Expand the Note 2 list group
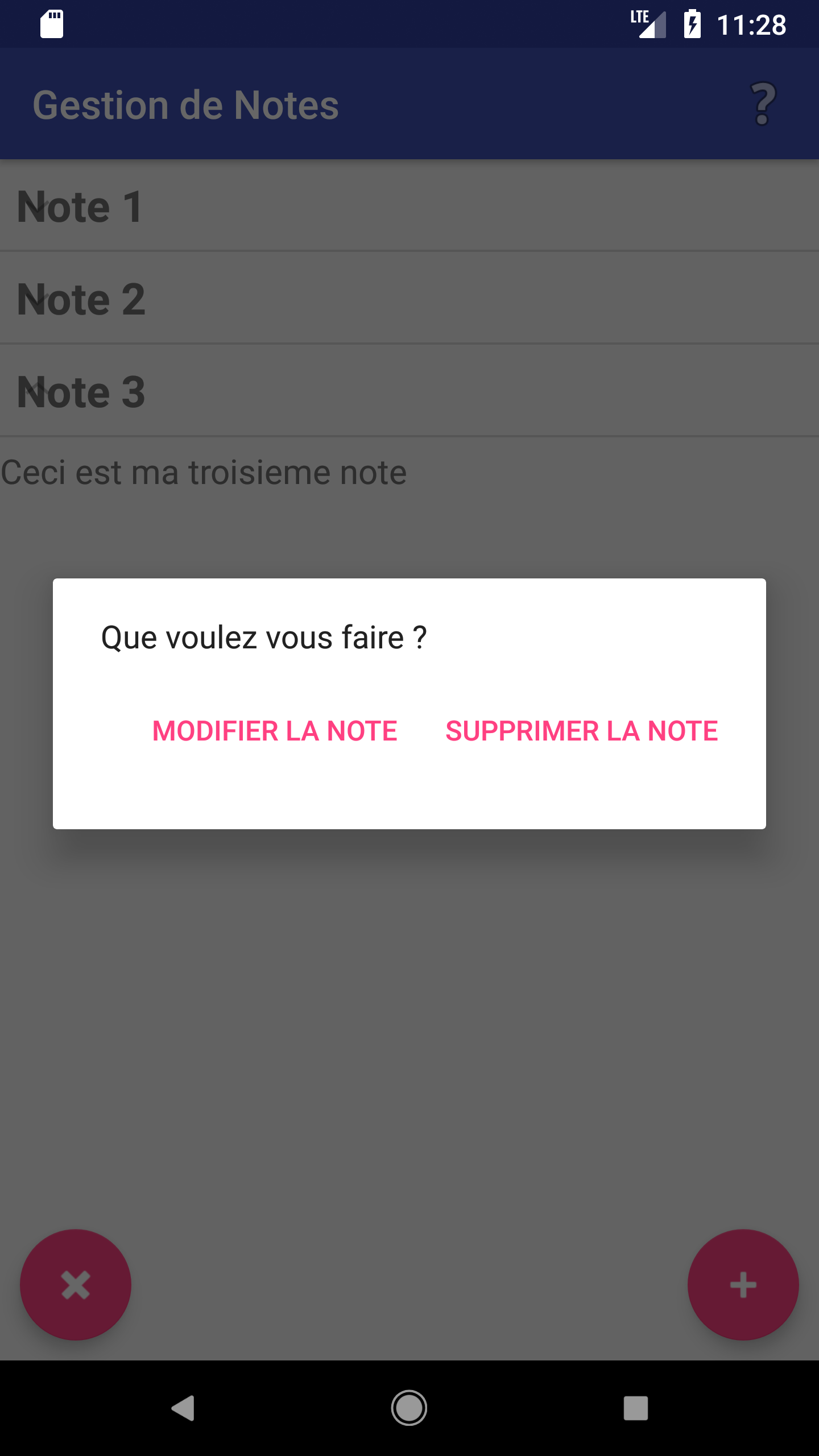Image resolution: width=819 pixels, height=1456 pixels. (x=409, y=299)
